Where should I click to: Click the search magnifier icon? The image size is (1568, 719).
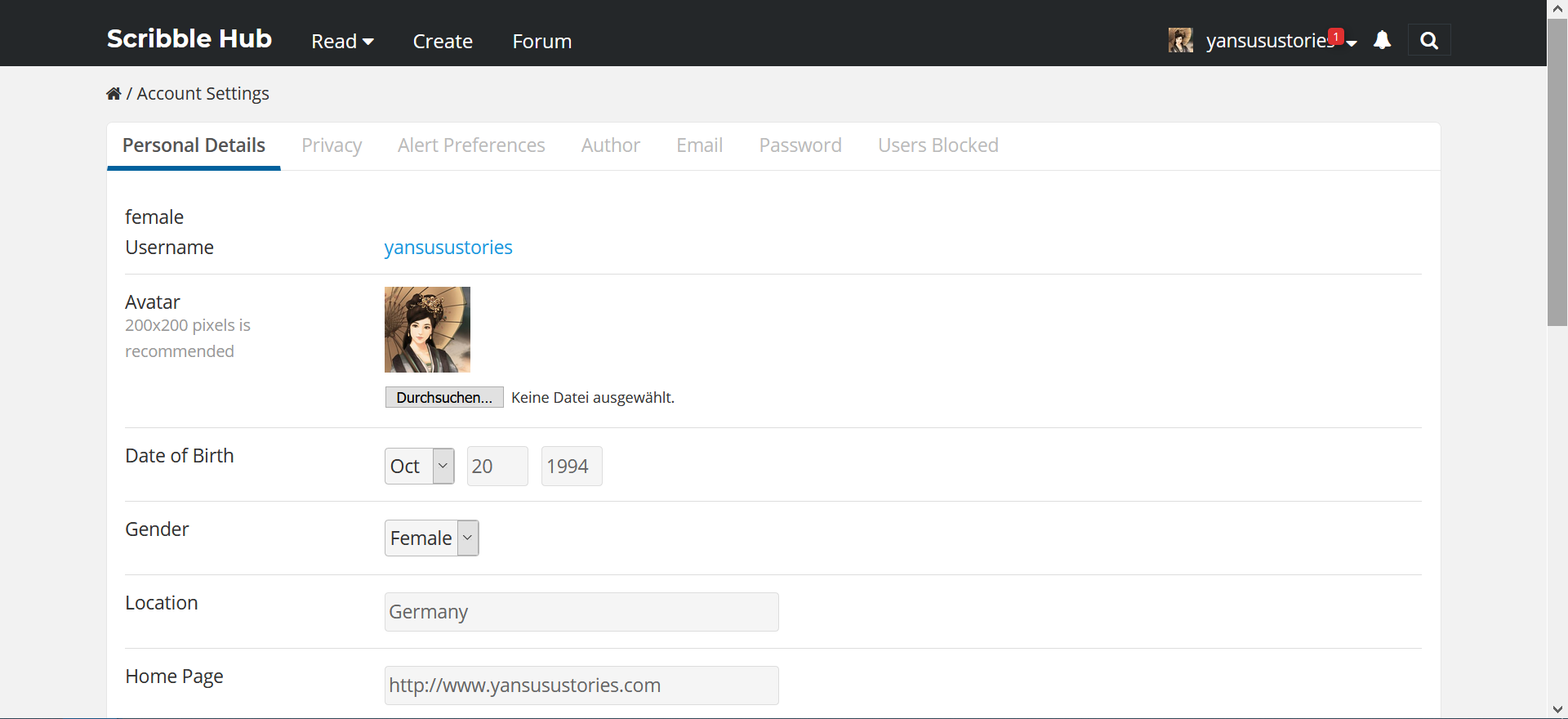point(1428,41)
